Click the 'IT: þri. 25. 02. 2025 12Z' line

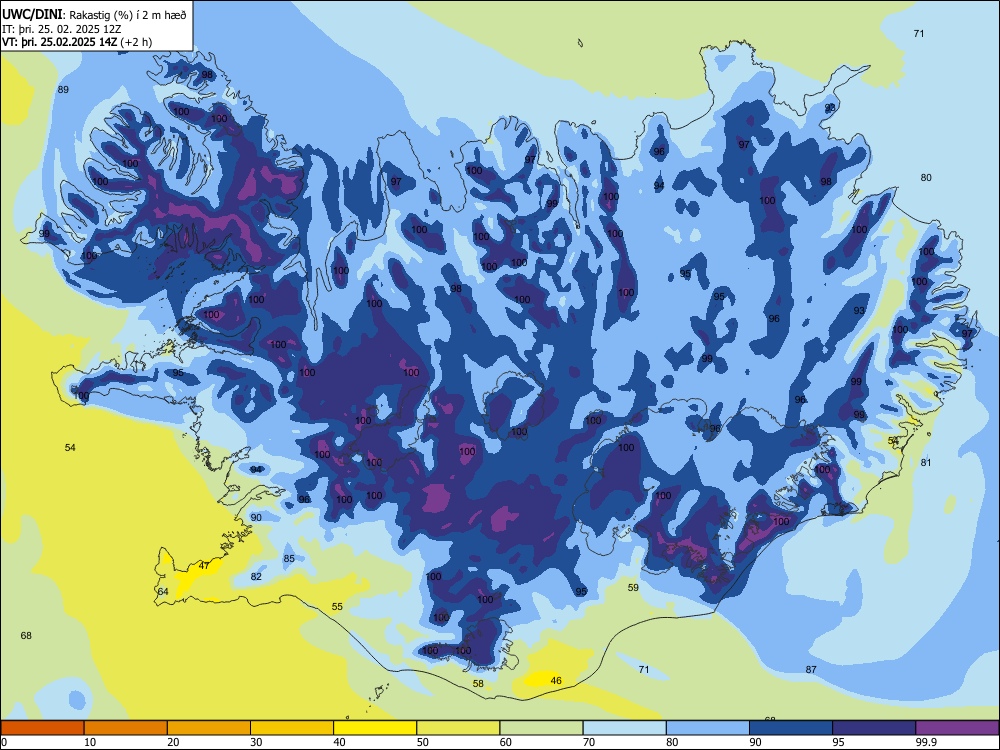pos(62,29)
